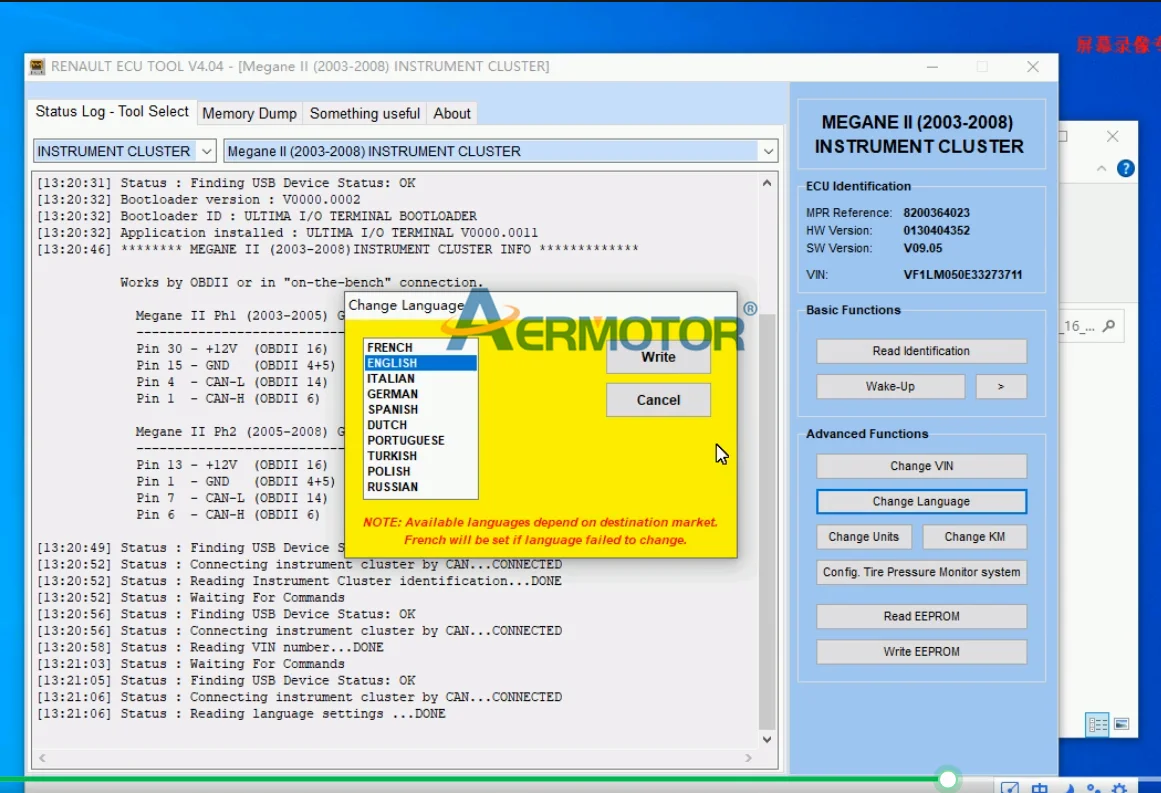The width and height of the screenshot is (1161, 793).
Task: Switch to large thumbnails view in the File Explorer window
Action: (x=1121, y=724)
